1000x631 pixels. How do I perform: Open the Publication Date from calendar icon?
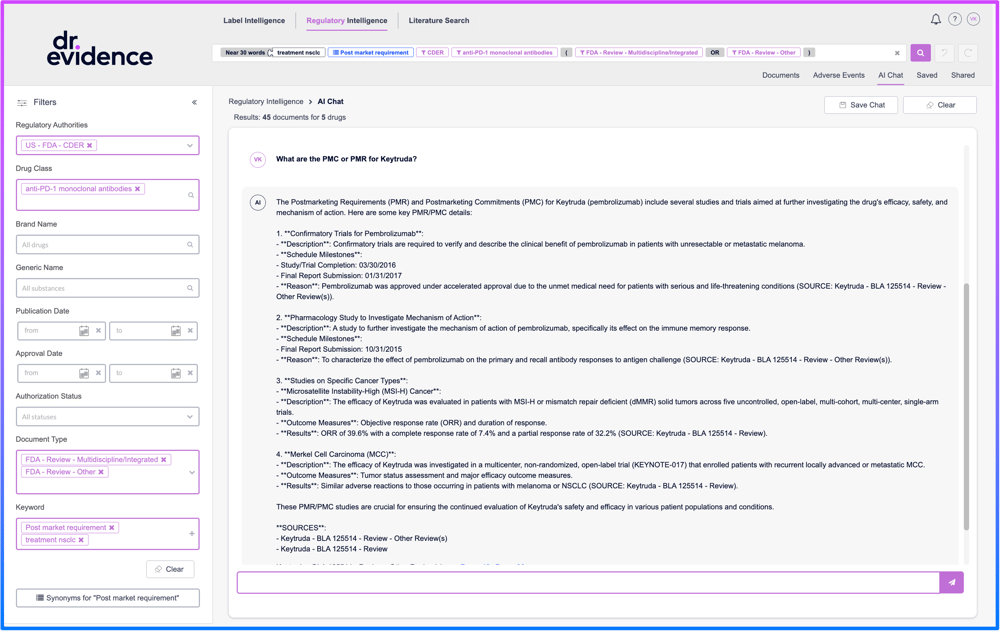pyautogui.click(x=84, y=330)
